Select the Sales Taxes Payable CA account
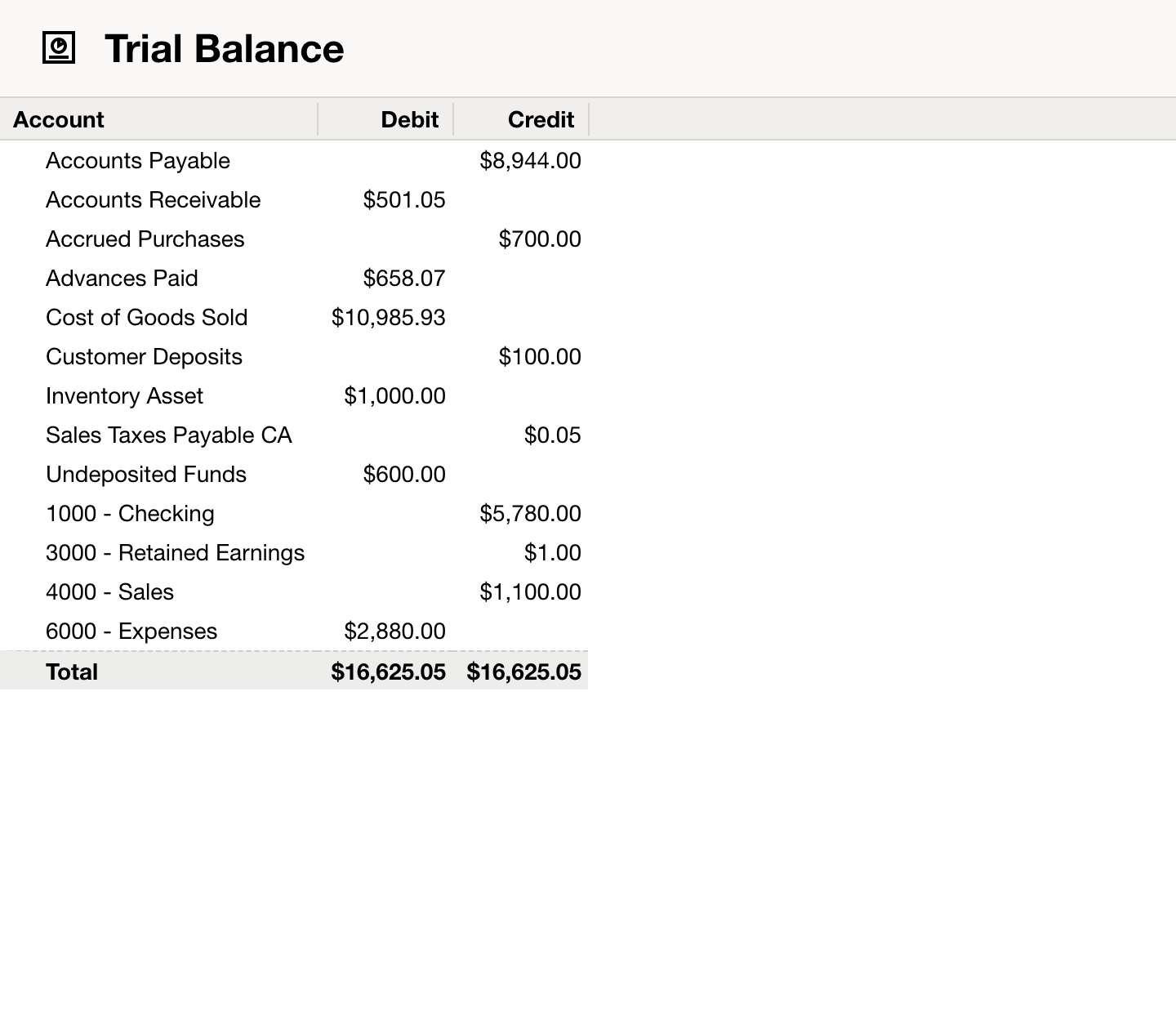The image size is (1176, 1013). click(x=169, y=435)
